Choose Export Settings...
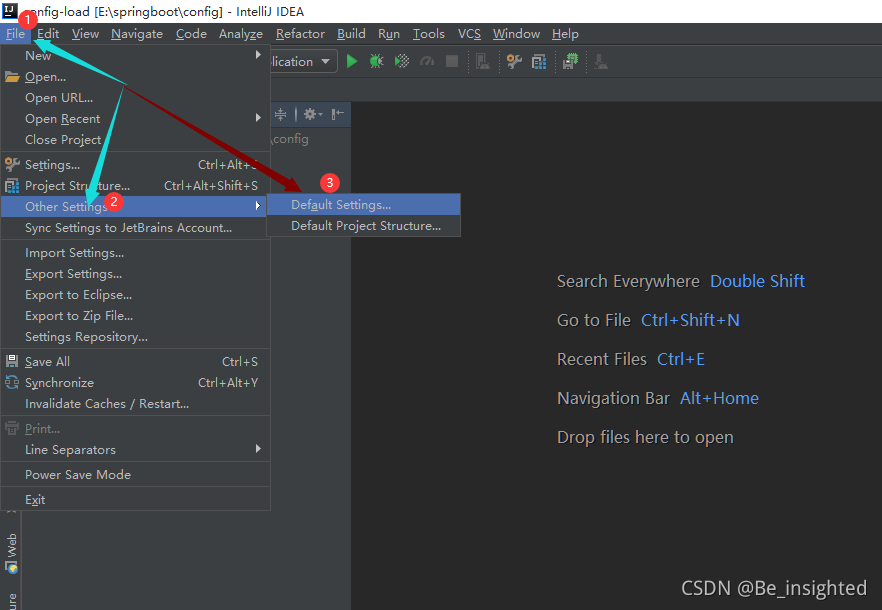Screen dimensions: 882x610 (x=136, y=273)
